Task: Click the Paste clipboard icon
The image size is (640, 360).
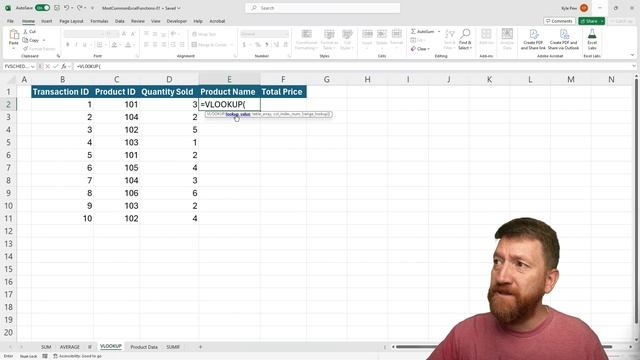Action: click(14, 35)
